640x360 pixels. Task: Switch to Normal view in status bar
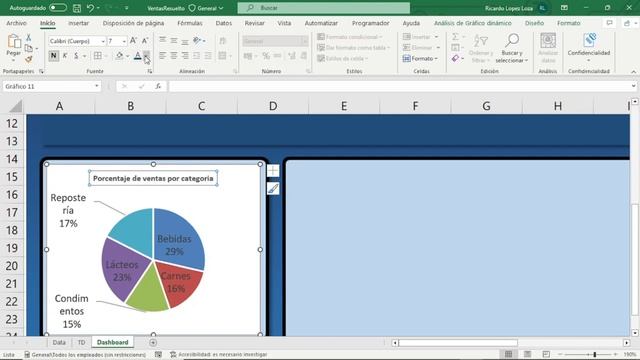click(509, 354)
